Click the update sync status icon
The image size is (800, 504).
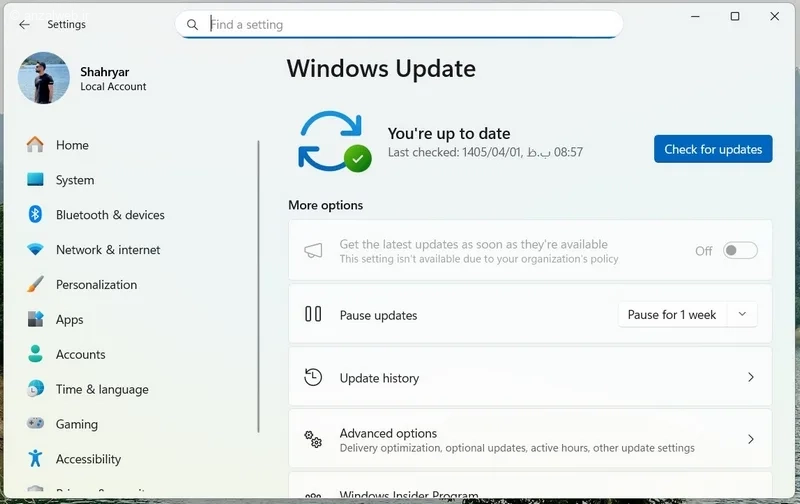click(334, 142)
